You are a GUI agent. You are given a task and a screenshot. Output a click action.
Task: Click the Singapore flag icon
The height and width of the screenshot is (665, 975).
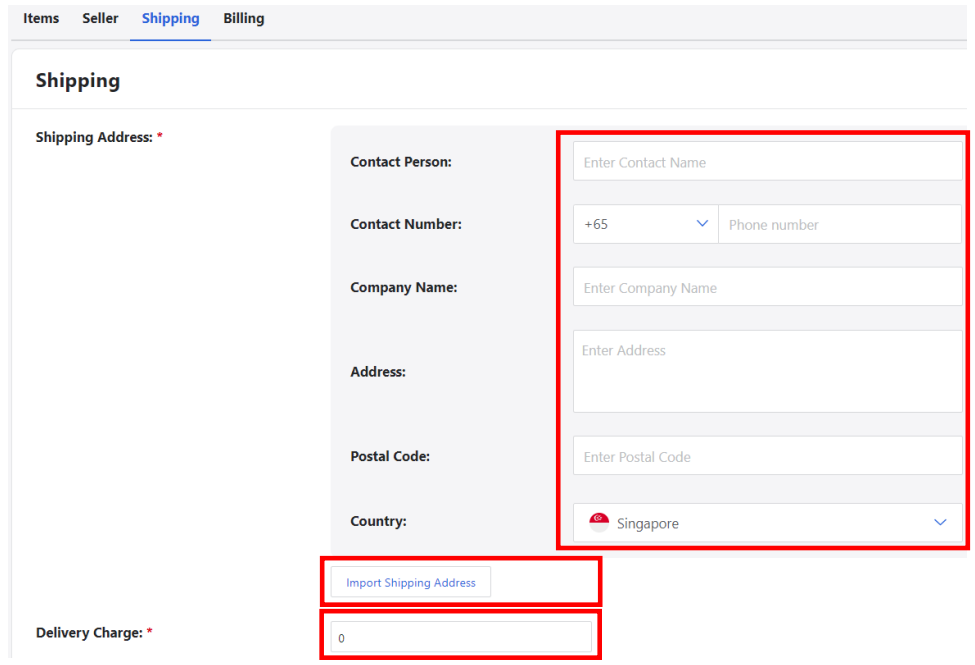[599, 523]
